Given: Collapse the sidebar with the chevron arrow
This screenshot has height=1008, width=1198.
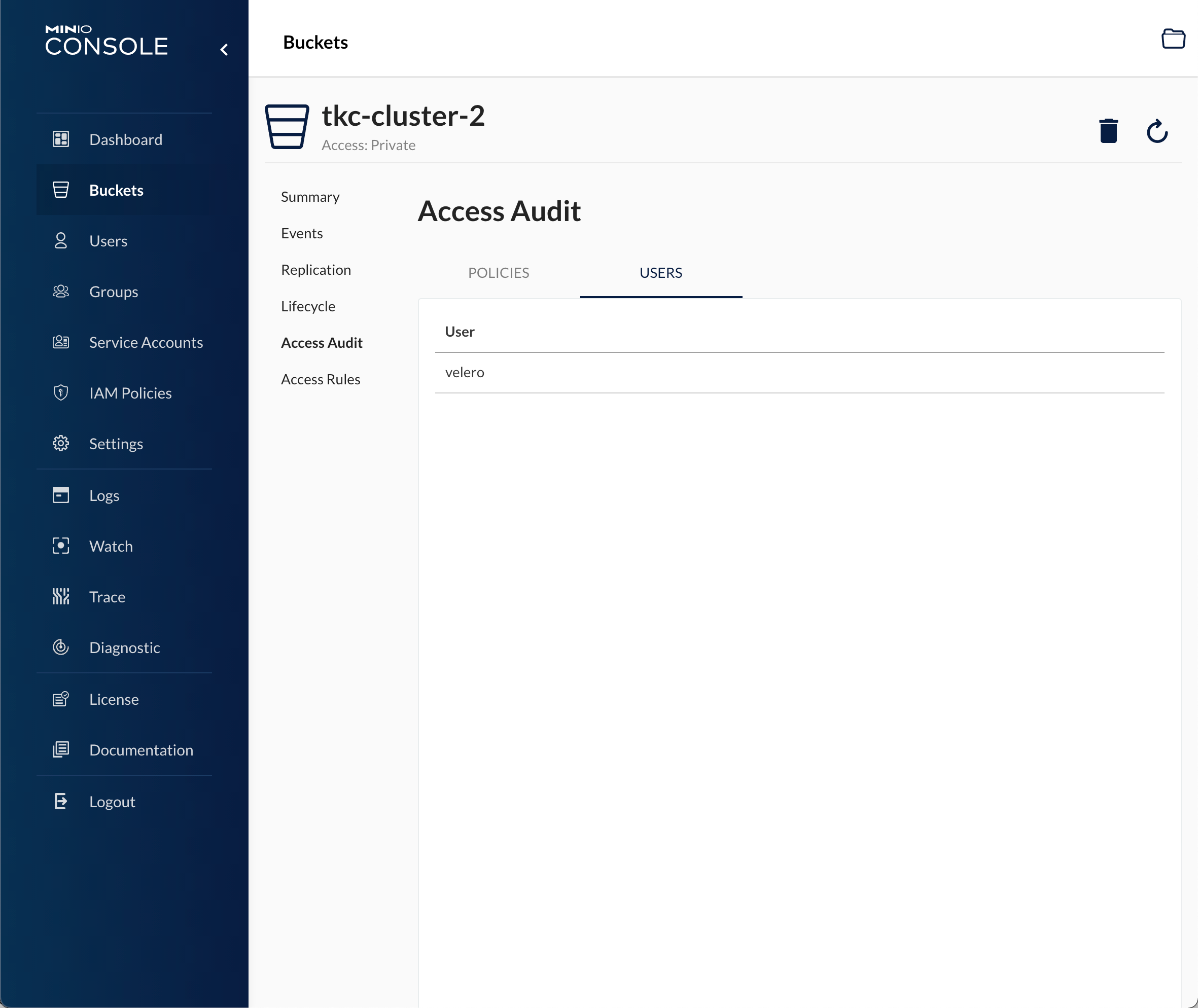Looking at the screenshot, I should [224, 50].
